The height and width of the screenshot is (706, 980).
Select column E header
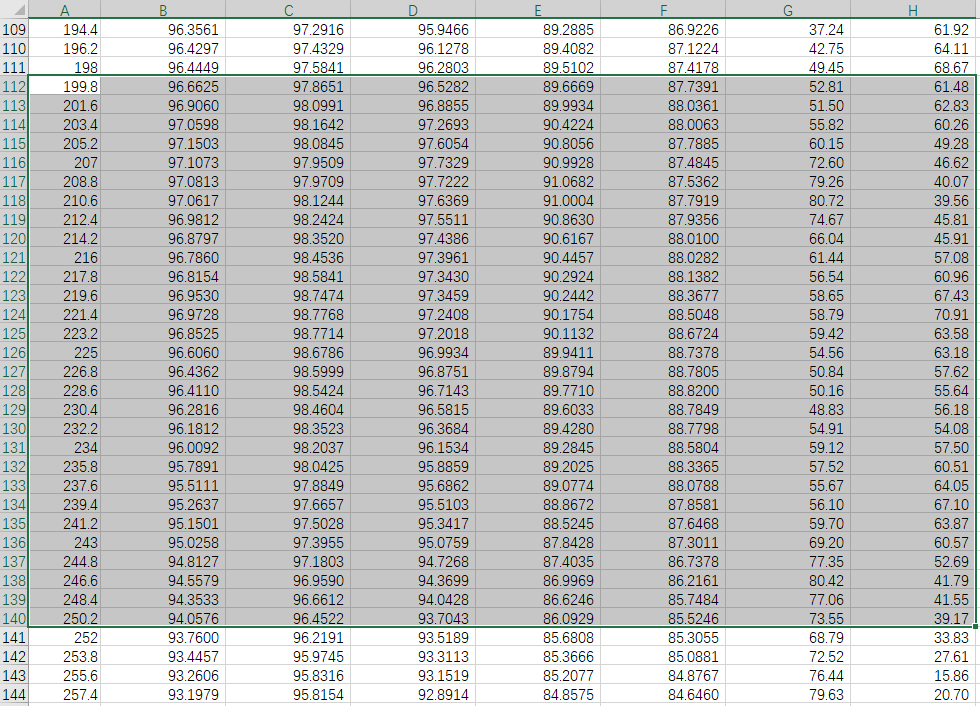tap(538, 9)
